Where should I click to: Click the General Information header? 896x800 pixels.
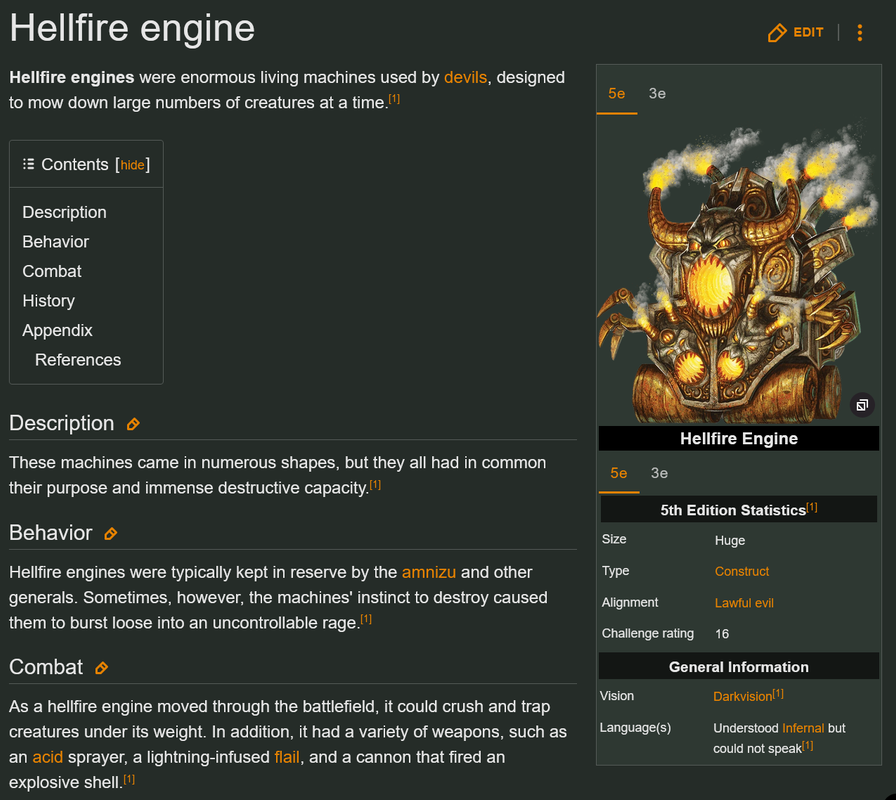(x=738, y=667)
